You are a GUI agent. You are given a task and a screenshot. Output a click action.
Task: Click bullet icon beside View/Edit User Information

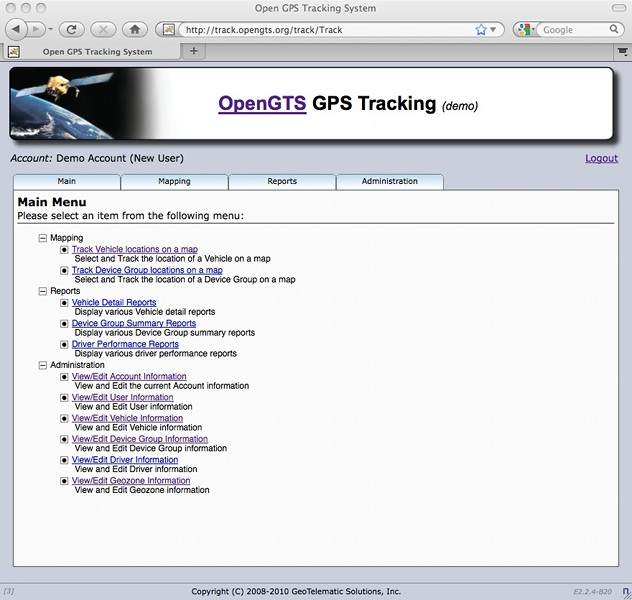(64, 398)
